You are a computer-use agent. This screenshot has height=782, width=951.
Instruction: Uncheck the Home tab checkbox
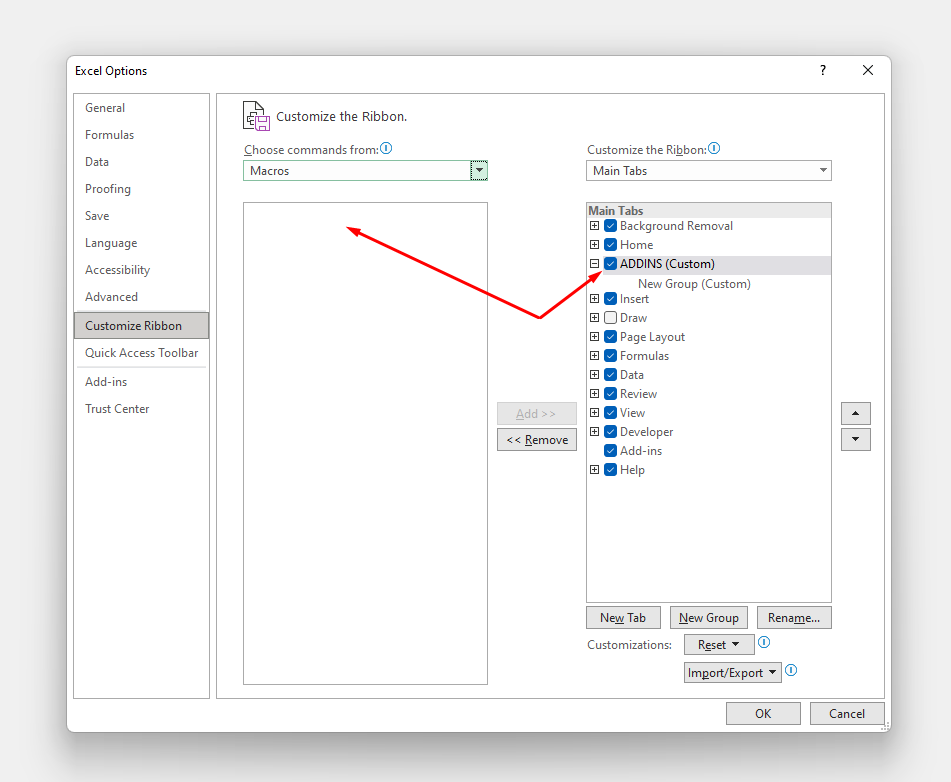click(611, 244)
